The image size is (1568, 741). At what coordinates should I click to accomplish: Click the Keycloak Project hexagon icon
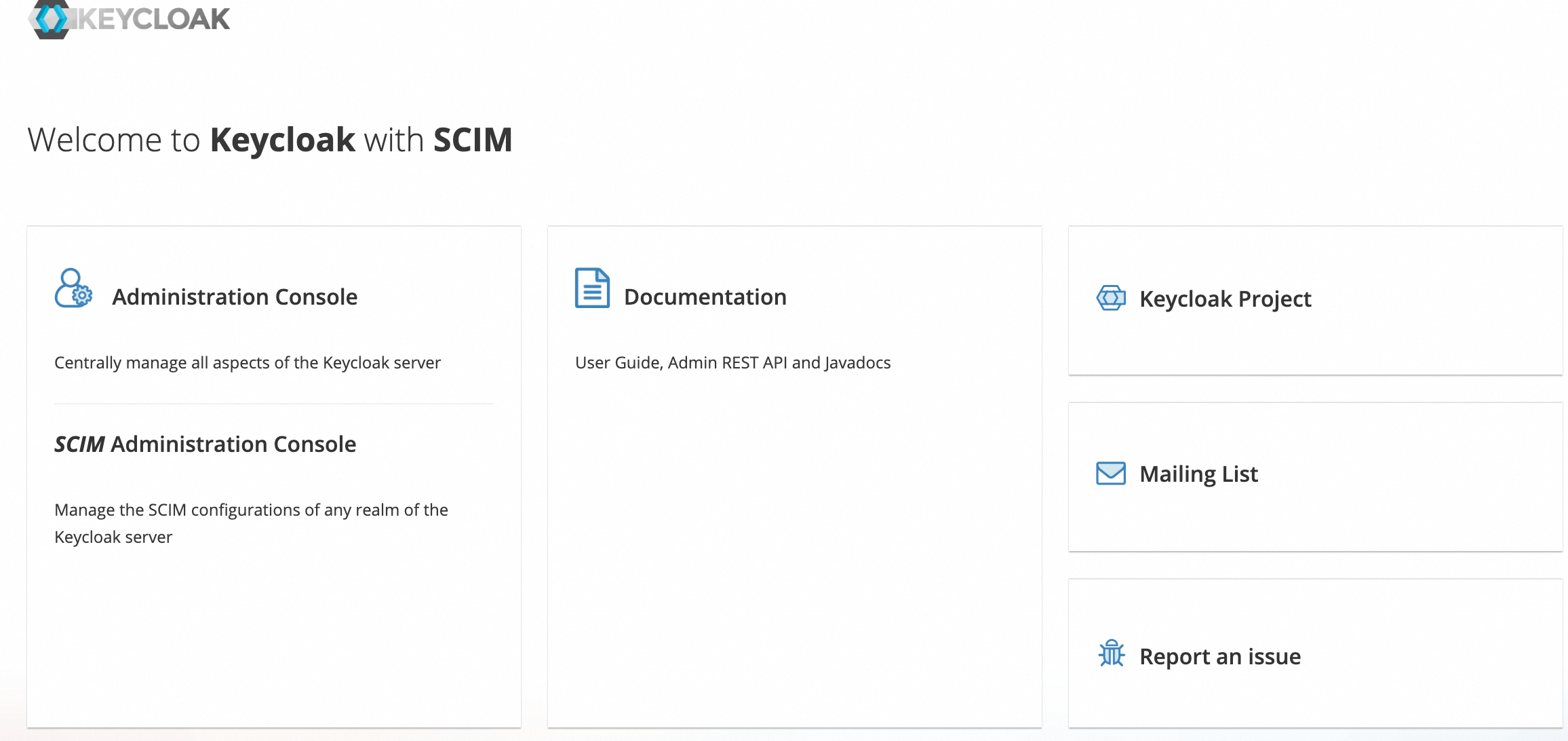click(1111, 298)
